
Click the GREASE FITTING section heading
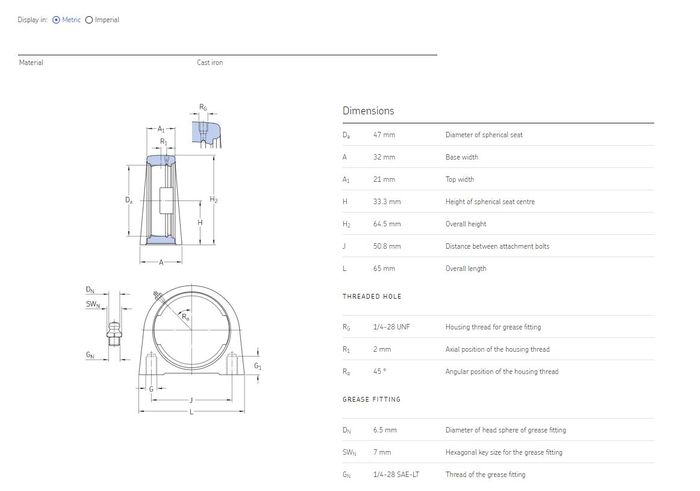[x=371, y=399]
